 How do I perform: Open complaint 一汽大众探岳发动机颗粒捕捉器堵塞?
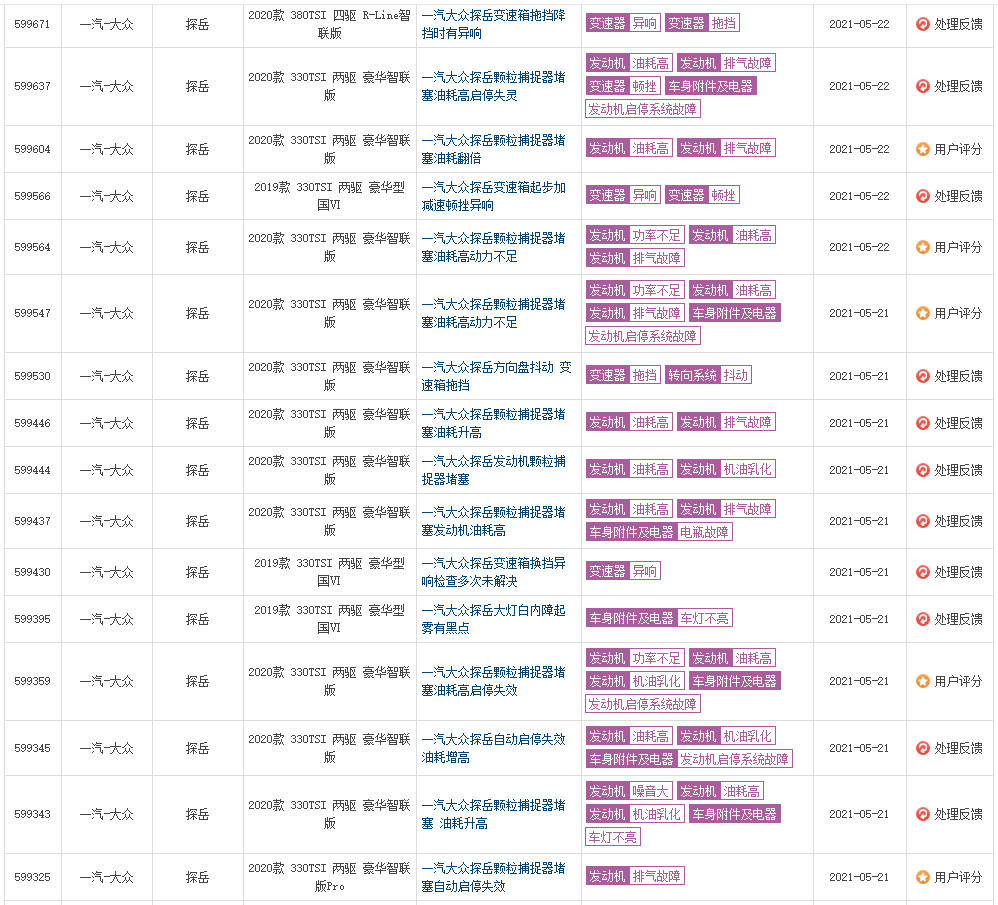[493, 470]
